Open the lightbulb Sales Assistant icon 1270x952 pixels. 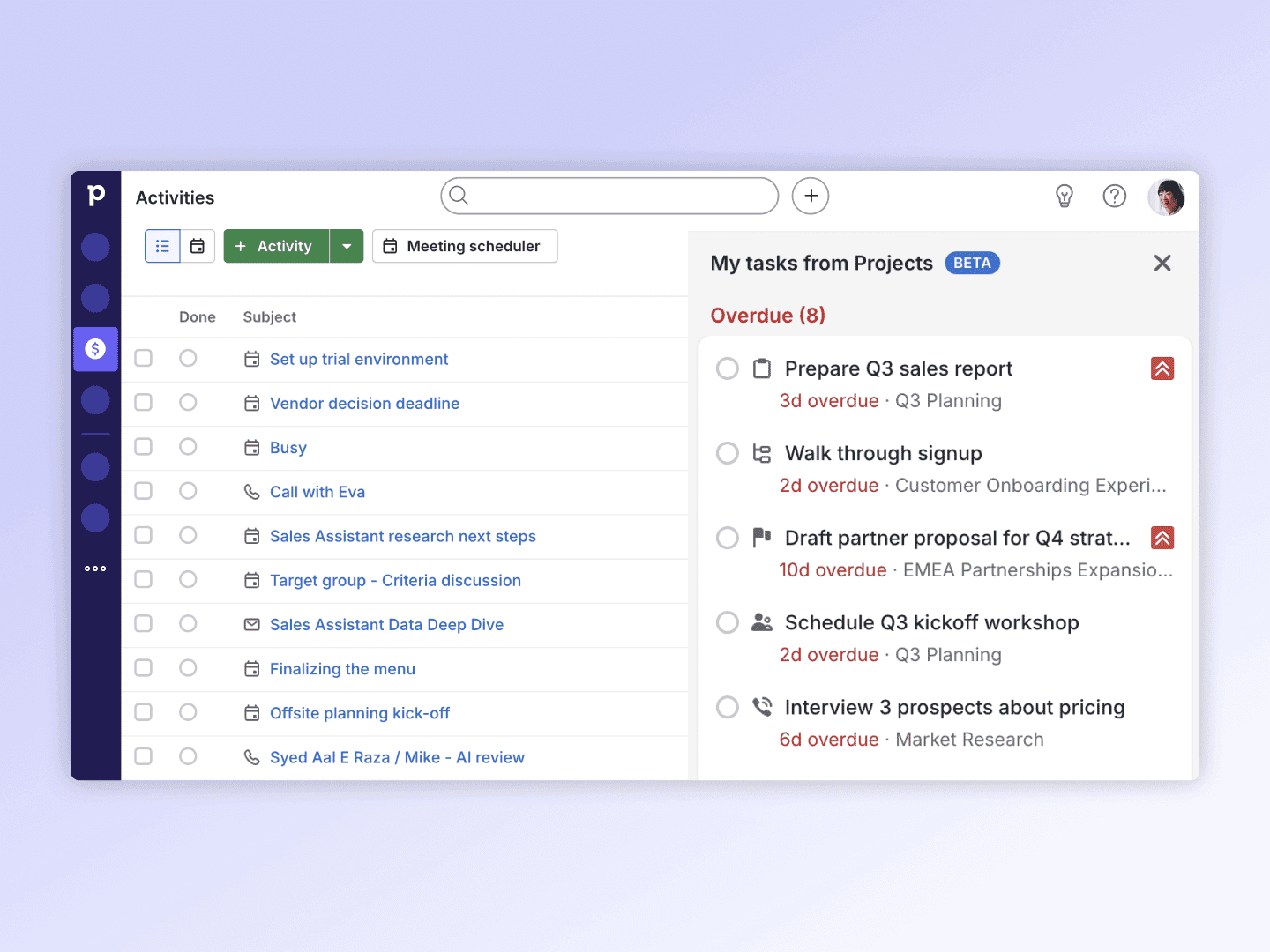(1065, 196)
